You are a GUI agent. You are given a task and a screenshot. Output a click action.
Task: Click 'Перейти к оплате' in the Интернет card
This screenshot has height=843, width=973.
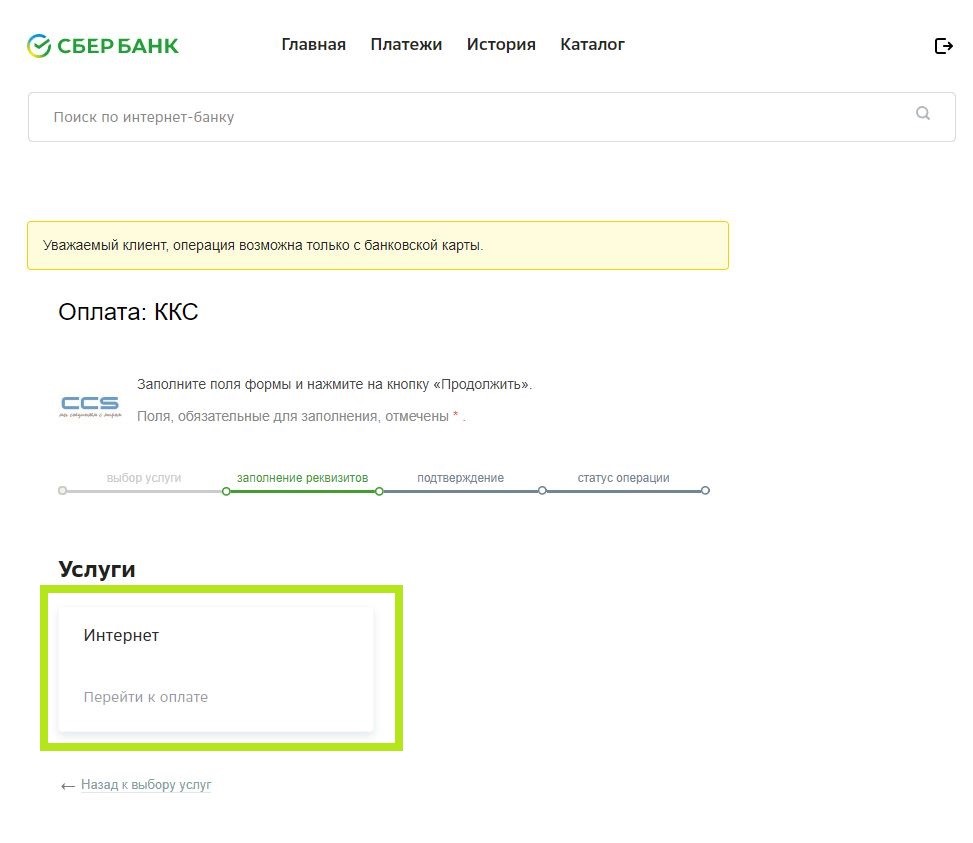click(146, 697)
